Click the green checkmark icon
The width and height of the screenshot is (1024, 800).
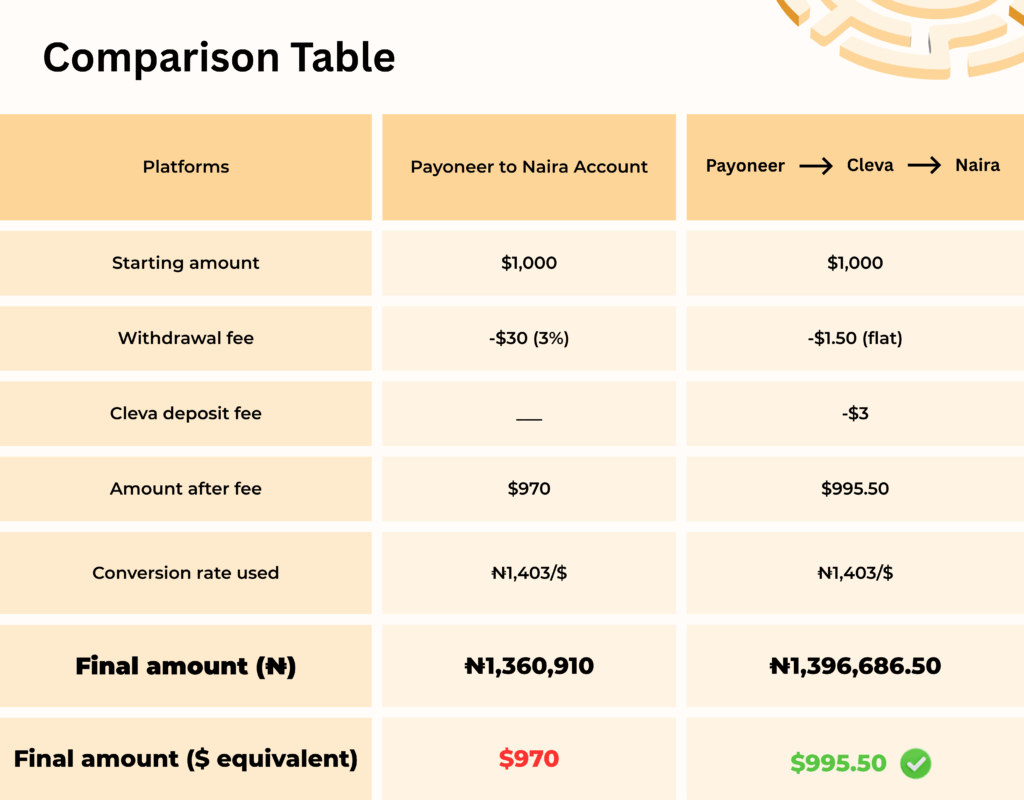915,763
